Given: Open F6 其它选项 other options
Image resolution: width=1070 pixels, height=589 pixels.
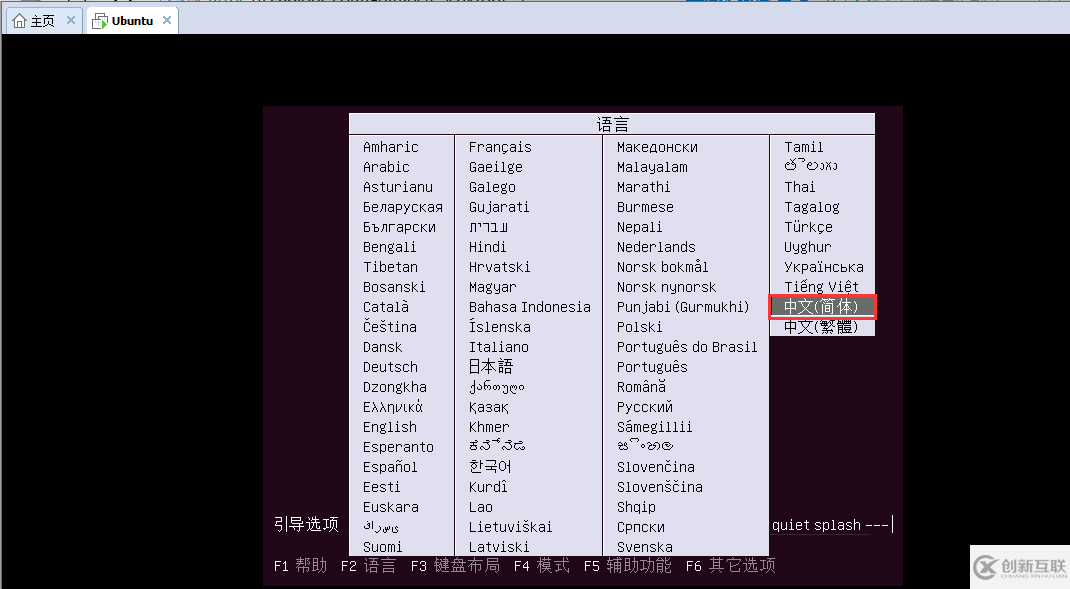Looking at the screenshot, I should coord(733,565).
